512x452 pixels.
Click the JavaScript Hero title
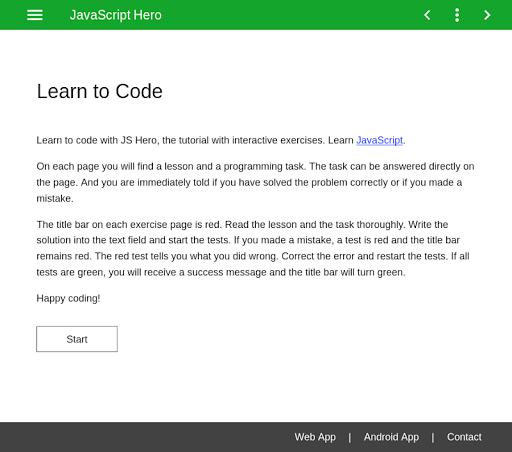(x=116, y=15)
